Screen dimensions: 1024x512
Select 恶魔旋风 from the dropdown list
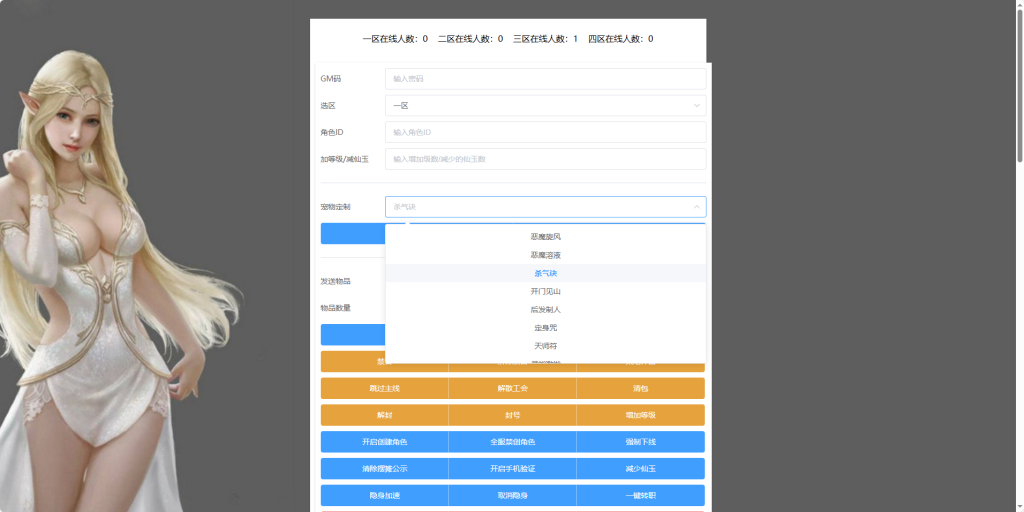coord(545,237)
